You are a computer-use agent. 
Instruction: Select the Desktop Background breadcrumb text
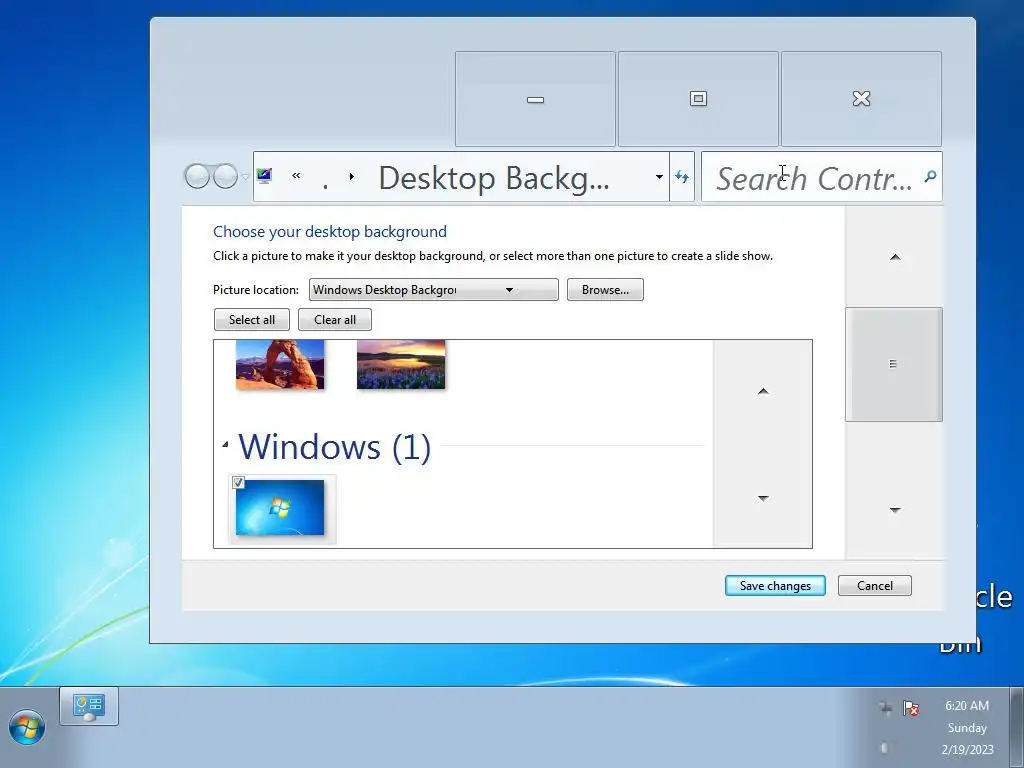[x=494, y=178]
